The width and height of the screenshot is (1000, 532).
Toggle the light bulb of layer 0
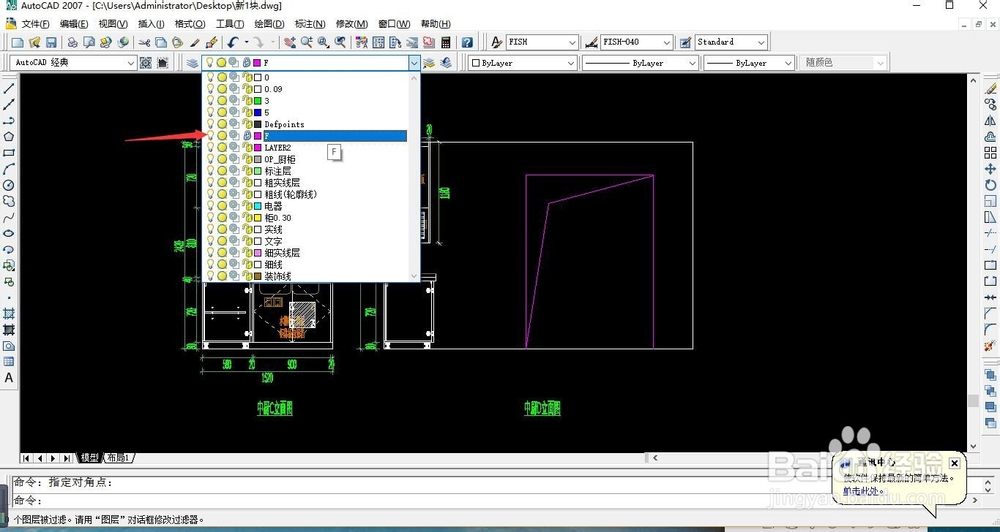[x=210, y=77]
